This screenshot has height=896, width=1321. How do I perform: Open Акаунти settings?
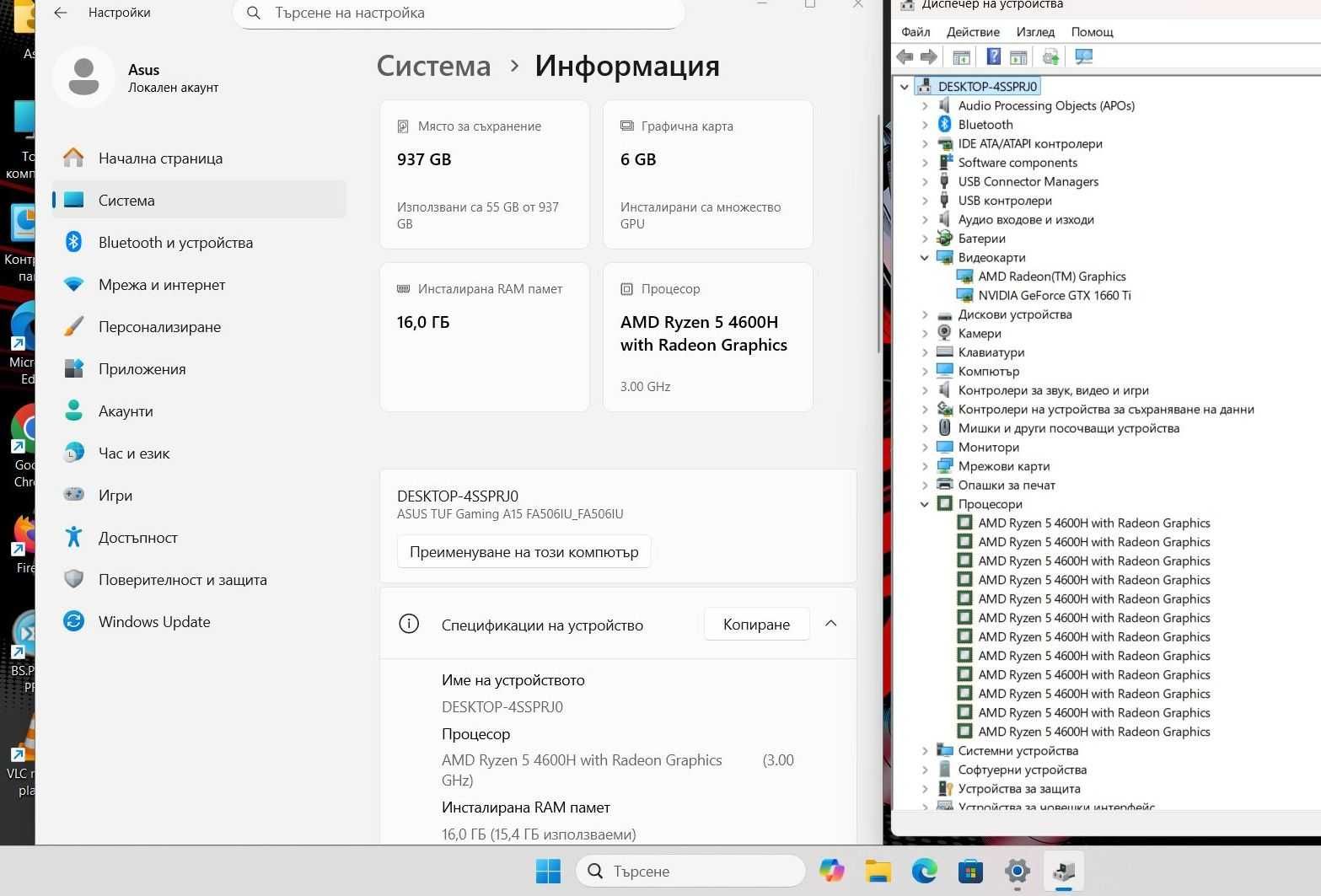tap(199, 410)
